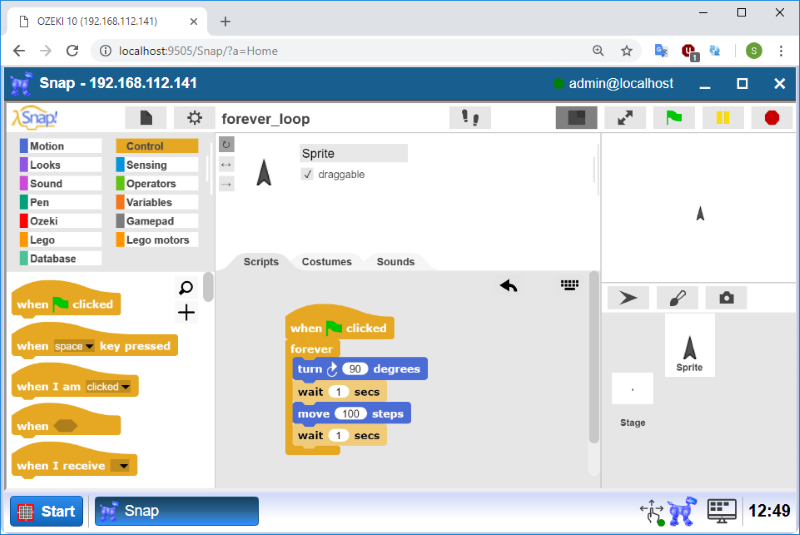Click the arrow sprite on stage
This screenshot has width=800, height=535.
(x=700, y=213)
